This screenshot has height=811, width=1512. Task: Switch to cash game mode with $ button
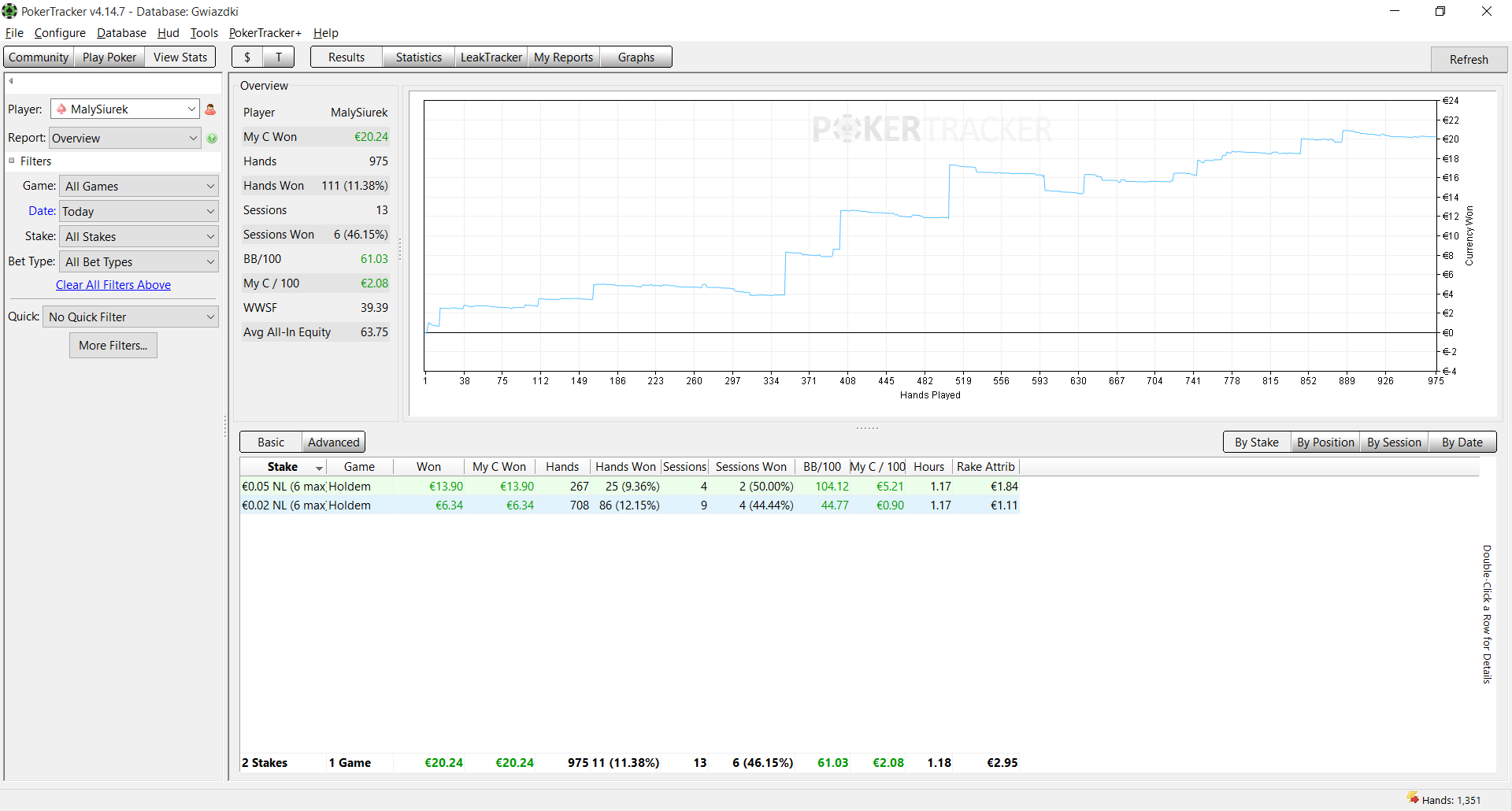click(x=247, y=57)
